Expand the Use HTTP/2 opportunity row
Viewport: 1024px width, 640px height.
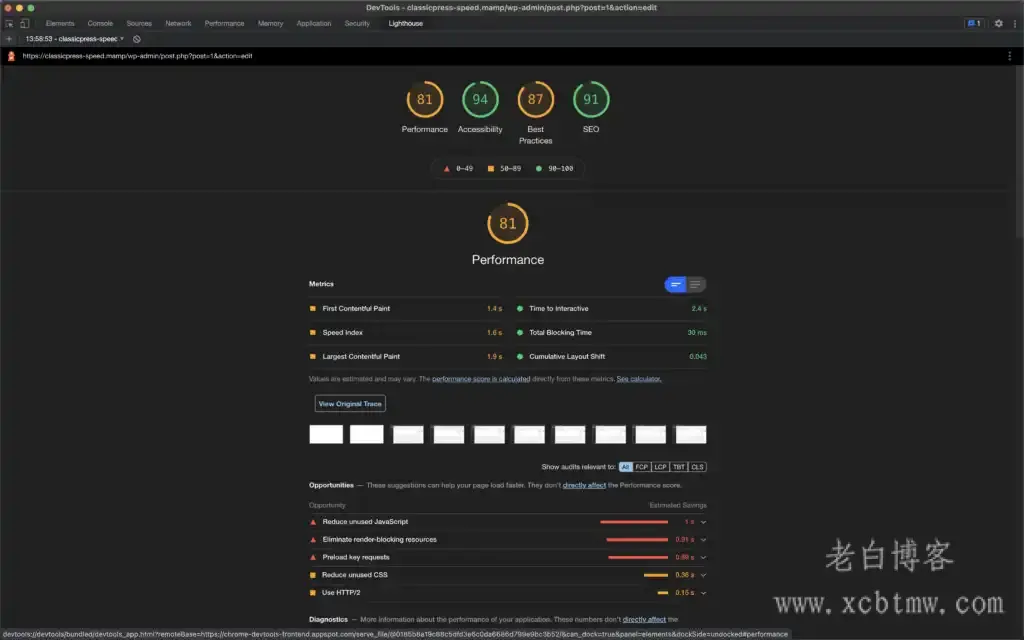coord(703,593)
